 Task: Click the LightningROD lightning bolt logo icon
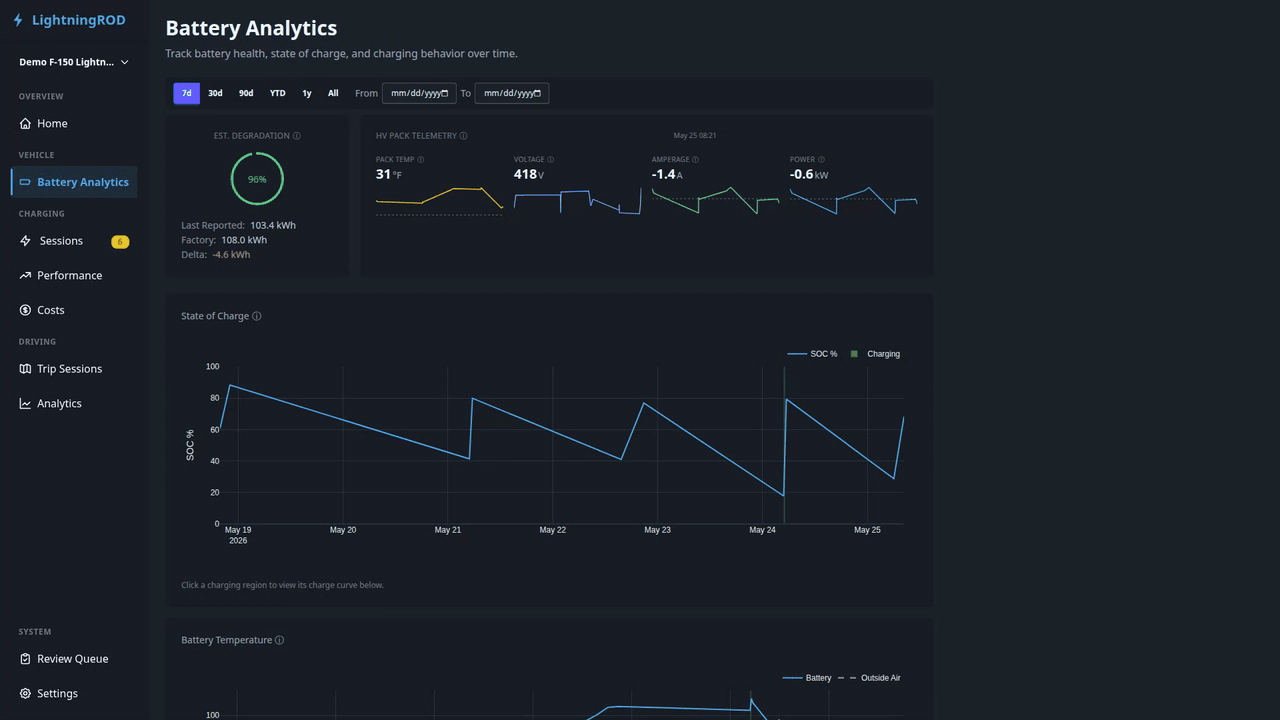(18, 20)
